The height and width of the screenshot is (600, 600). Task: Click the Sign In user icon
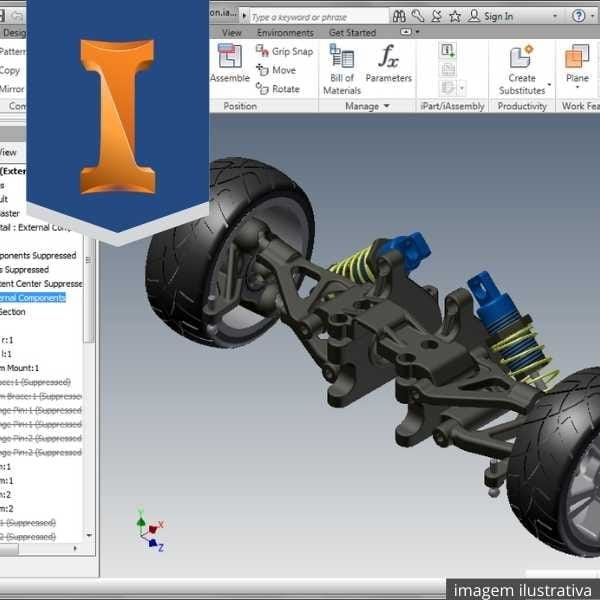tap(474, 16)
